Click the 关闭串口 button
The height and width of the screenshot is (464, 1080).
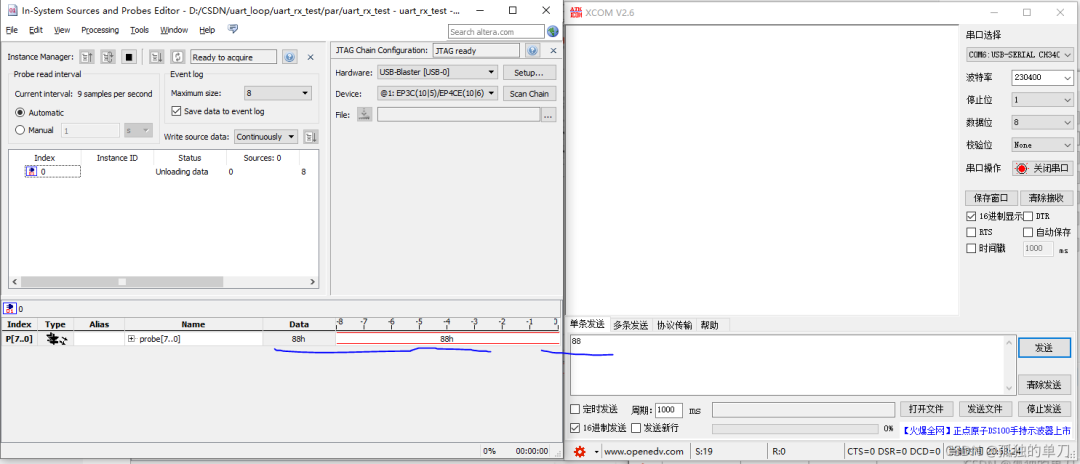[x=1042, y=168]
